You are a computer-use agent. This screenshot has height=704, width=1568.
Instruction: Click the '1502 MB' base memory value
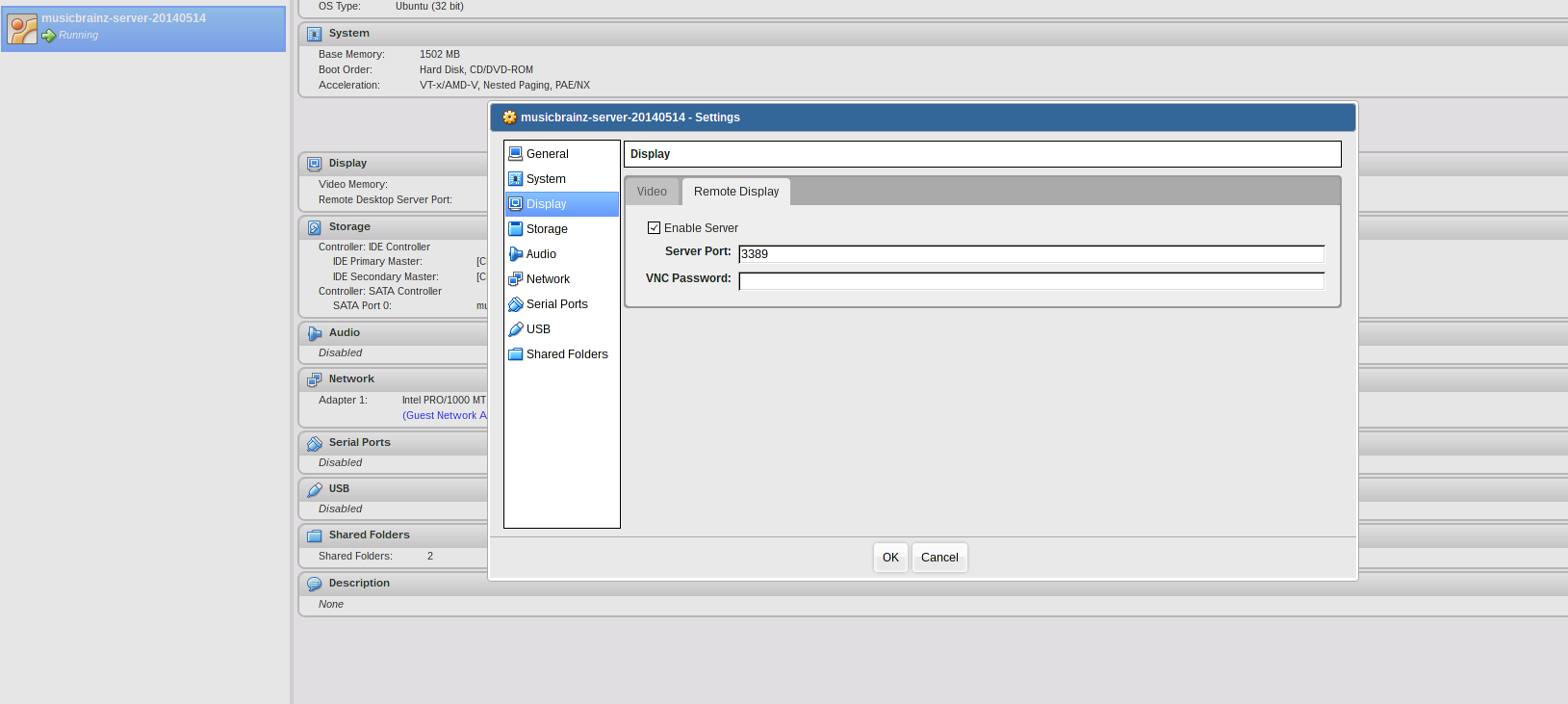point(440,54)
